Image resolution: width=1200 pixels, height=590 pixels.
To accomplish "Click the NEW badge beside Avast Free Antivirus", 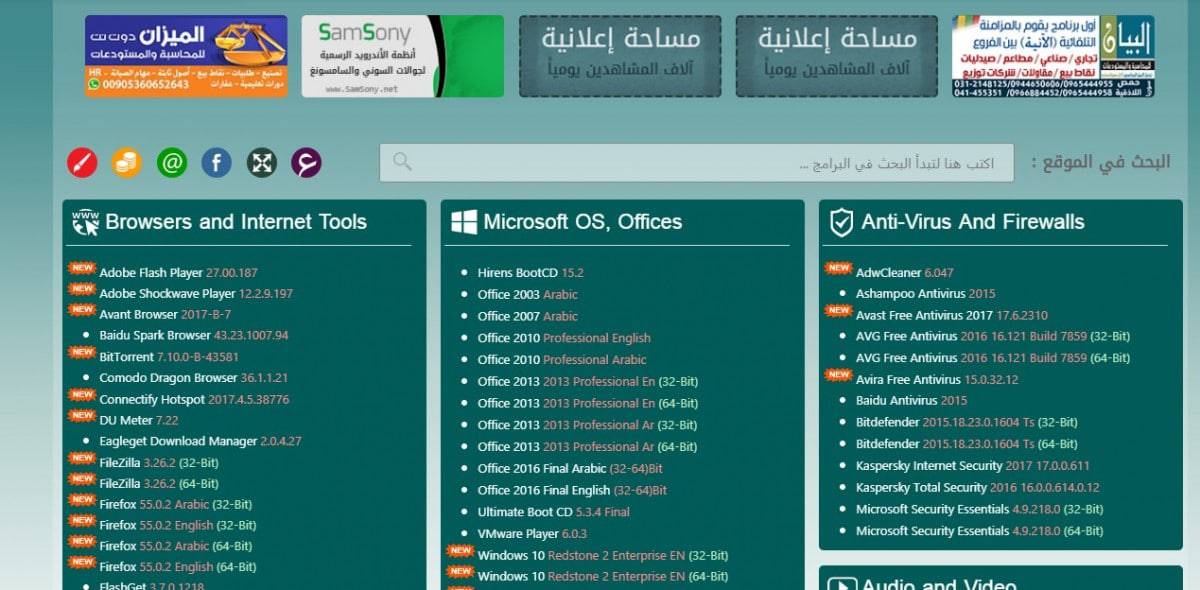I will 838,312.
